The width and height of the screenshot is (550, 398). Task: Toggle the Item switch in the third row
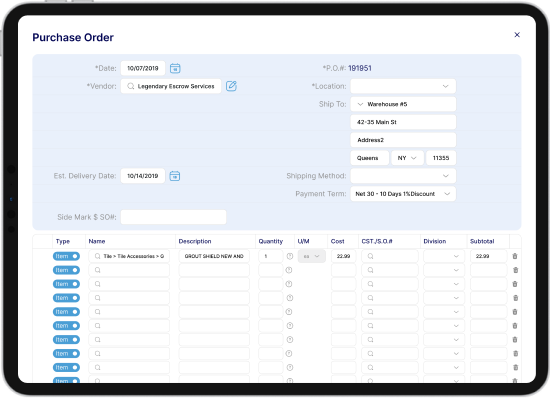pos(66,284)
